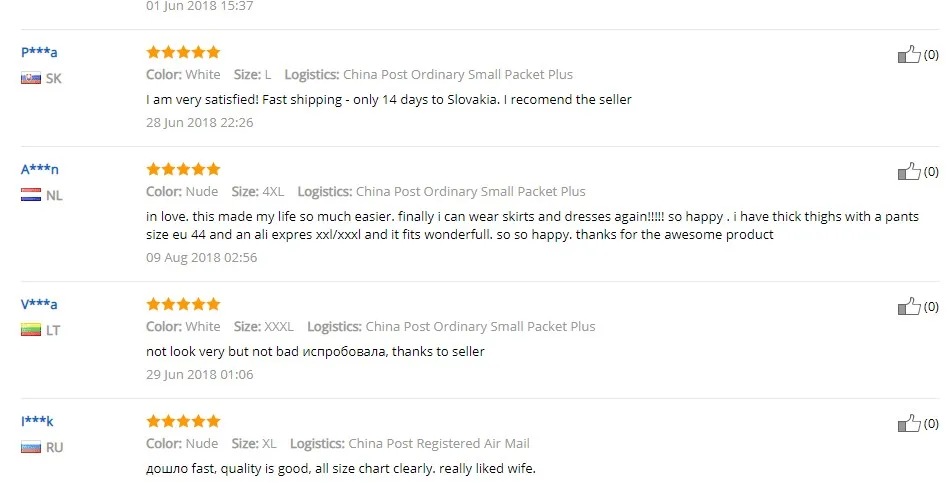
Task: Open reviewer I***k's profile
Action: coord(38,421)
